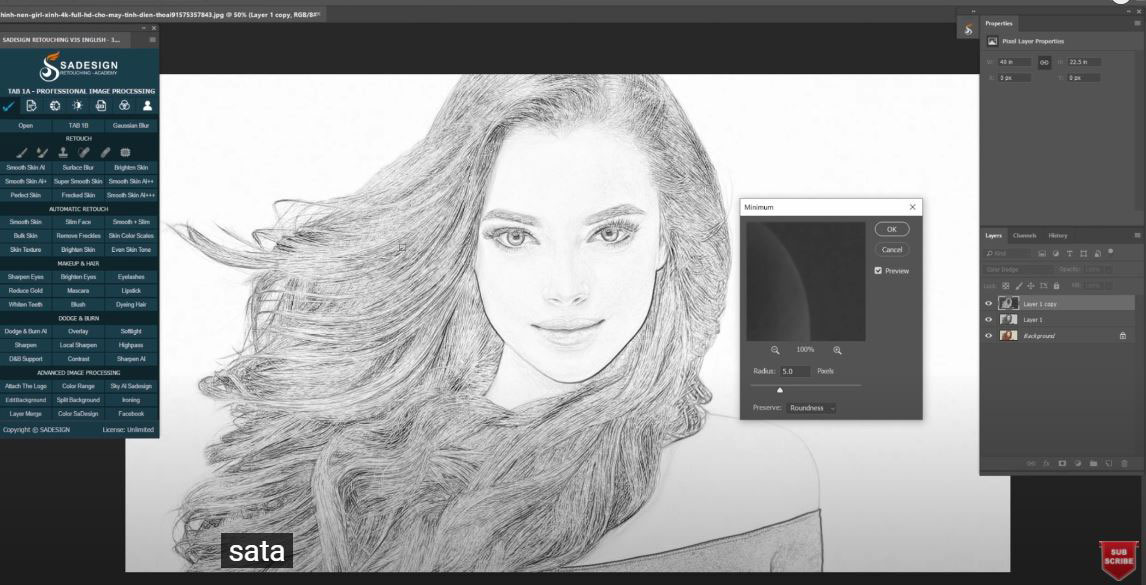
Task: Click the blue checkmark icon in SaDesign panel
Action: tap(9, 106)
